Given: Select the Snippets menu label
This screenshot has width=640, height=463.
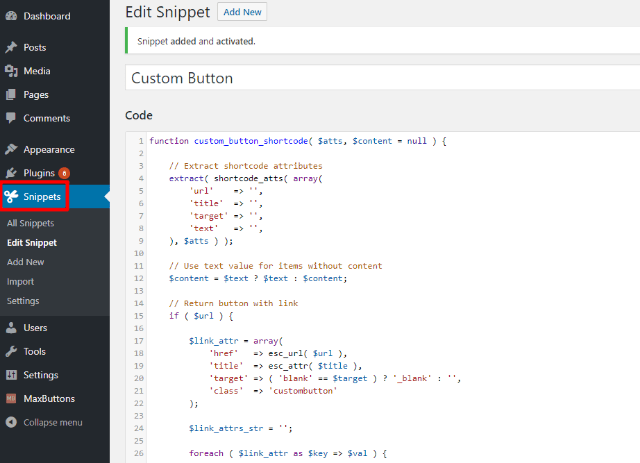Looking at the screenshot, I should click(42, 196).
